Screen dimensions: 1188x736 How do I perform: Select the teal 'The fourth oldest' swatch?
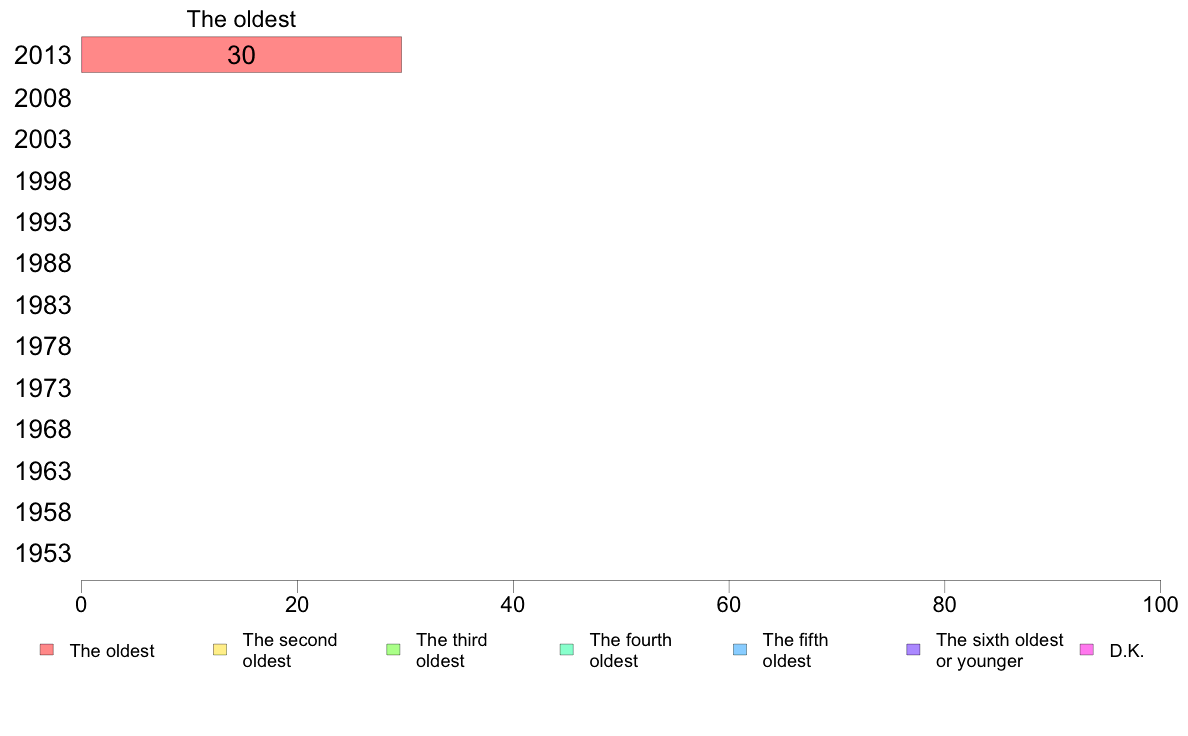pyautogui.click(x=567, y=650)
